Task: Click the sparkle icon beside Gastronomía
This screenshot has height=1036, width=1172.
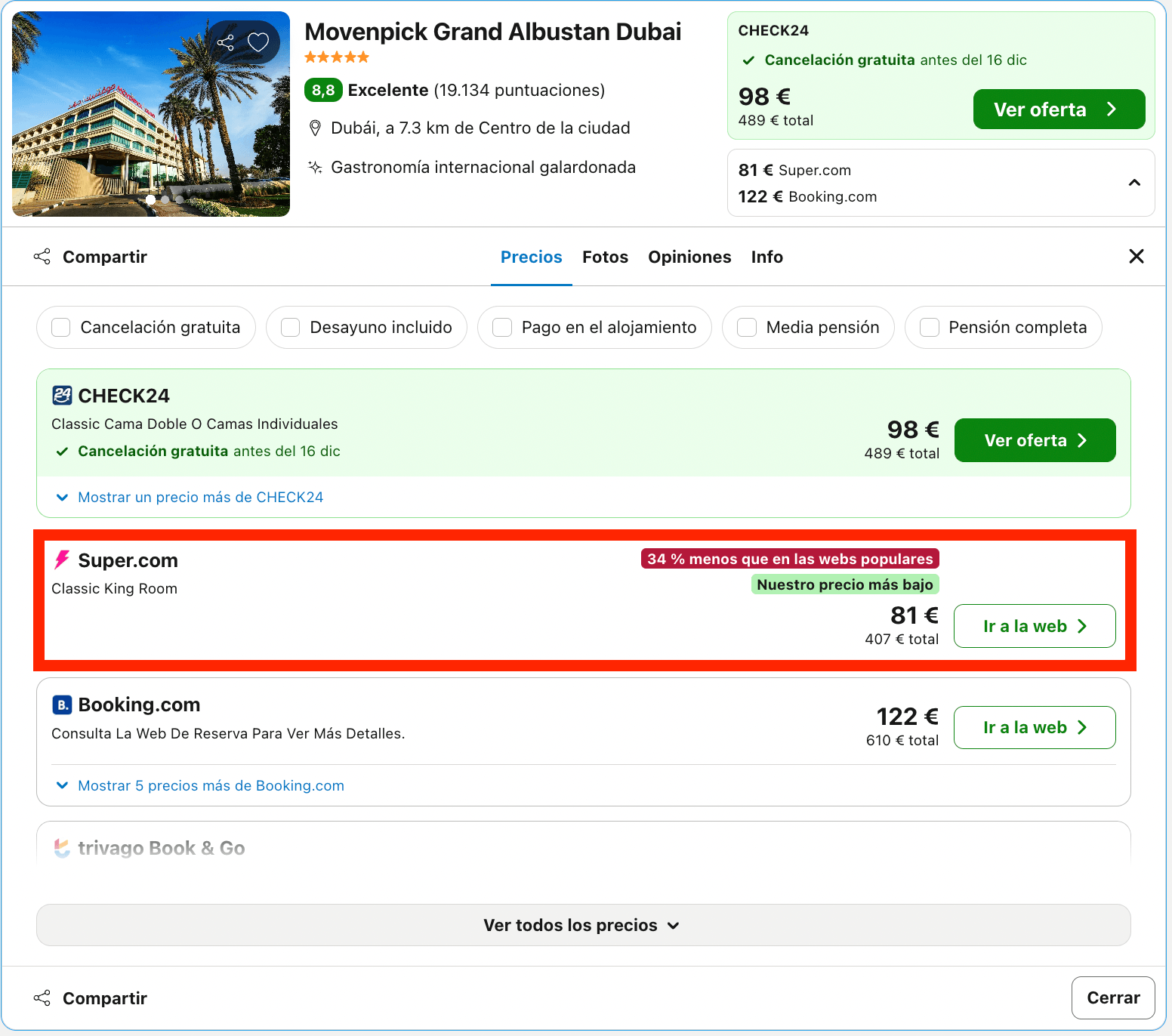Action: pos(316,167)
